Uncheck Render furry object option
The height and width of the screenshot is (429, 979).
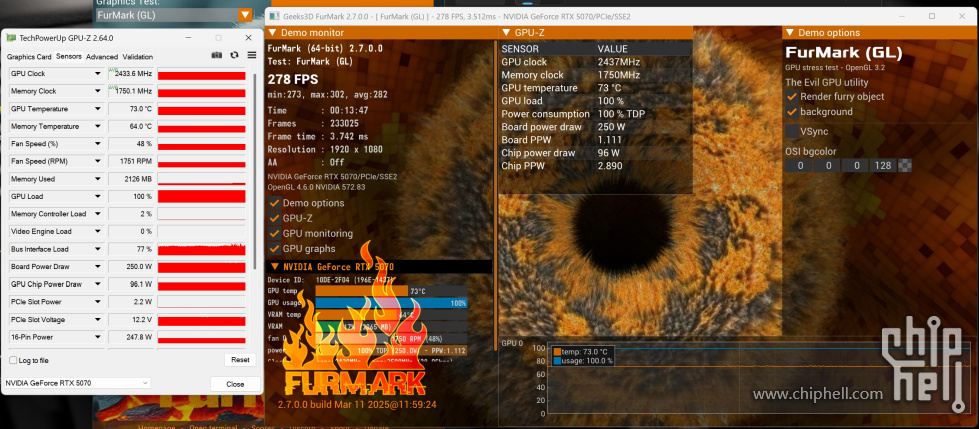pyautogui.click(x=792, y=97)
